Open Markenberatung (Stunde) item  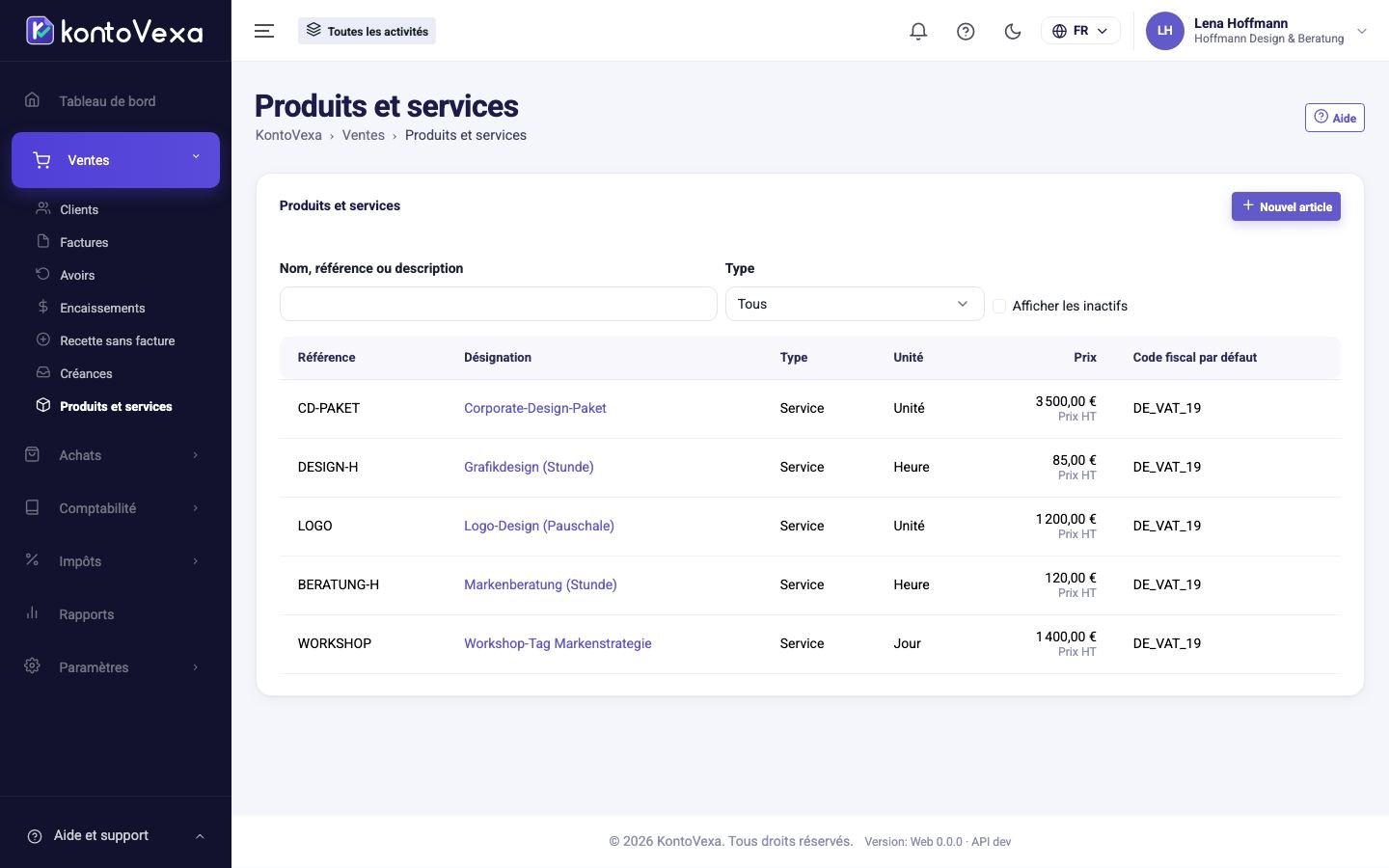(540, 584)
